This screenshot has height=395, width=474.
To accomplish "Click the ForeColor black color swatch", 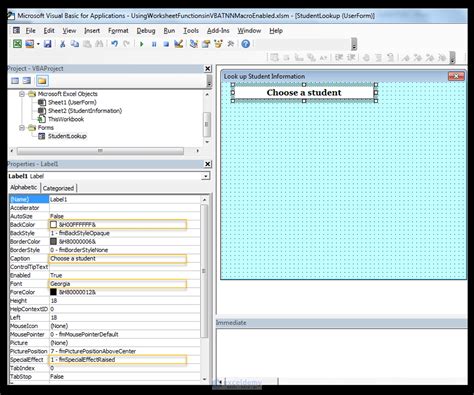I will click(x=53, y=292).
